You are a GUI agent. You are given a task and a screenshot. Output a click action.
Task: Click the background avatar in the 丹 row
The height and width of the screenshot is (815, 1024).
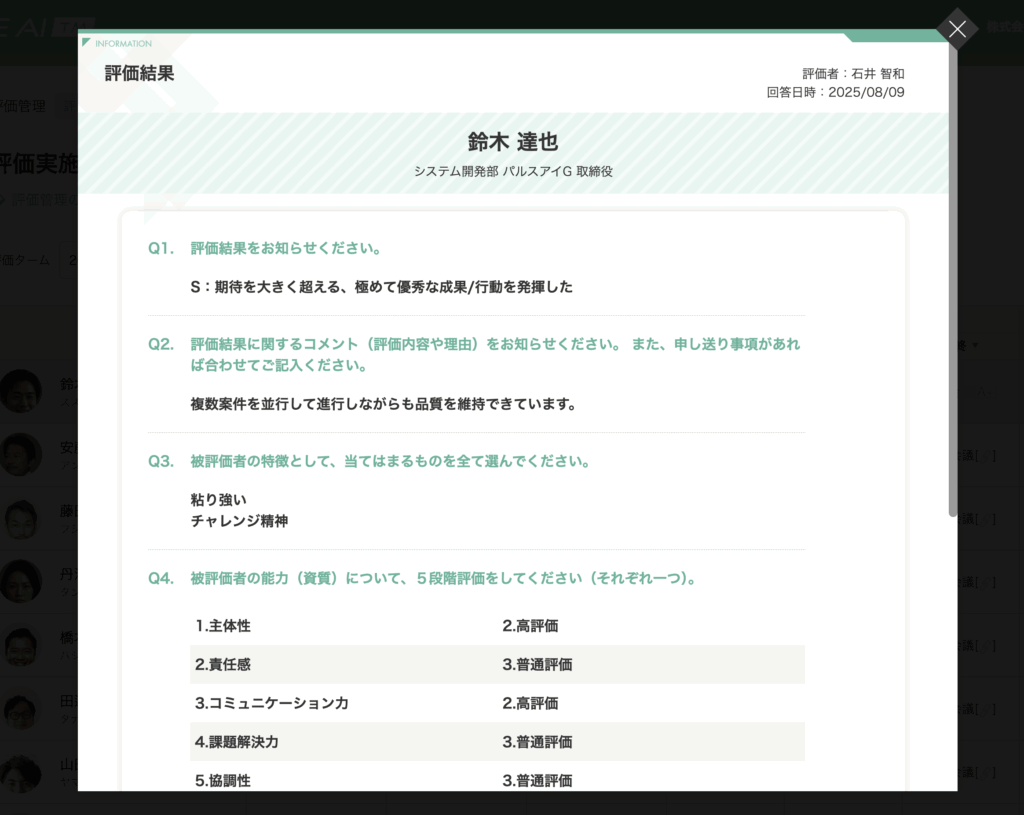tap(21, 581)
